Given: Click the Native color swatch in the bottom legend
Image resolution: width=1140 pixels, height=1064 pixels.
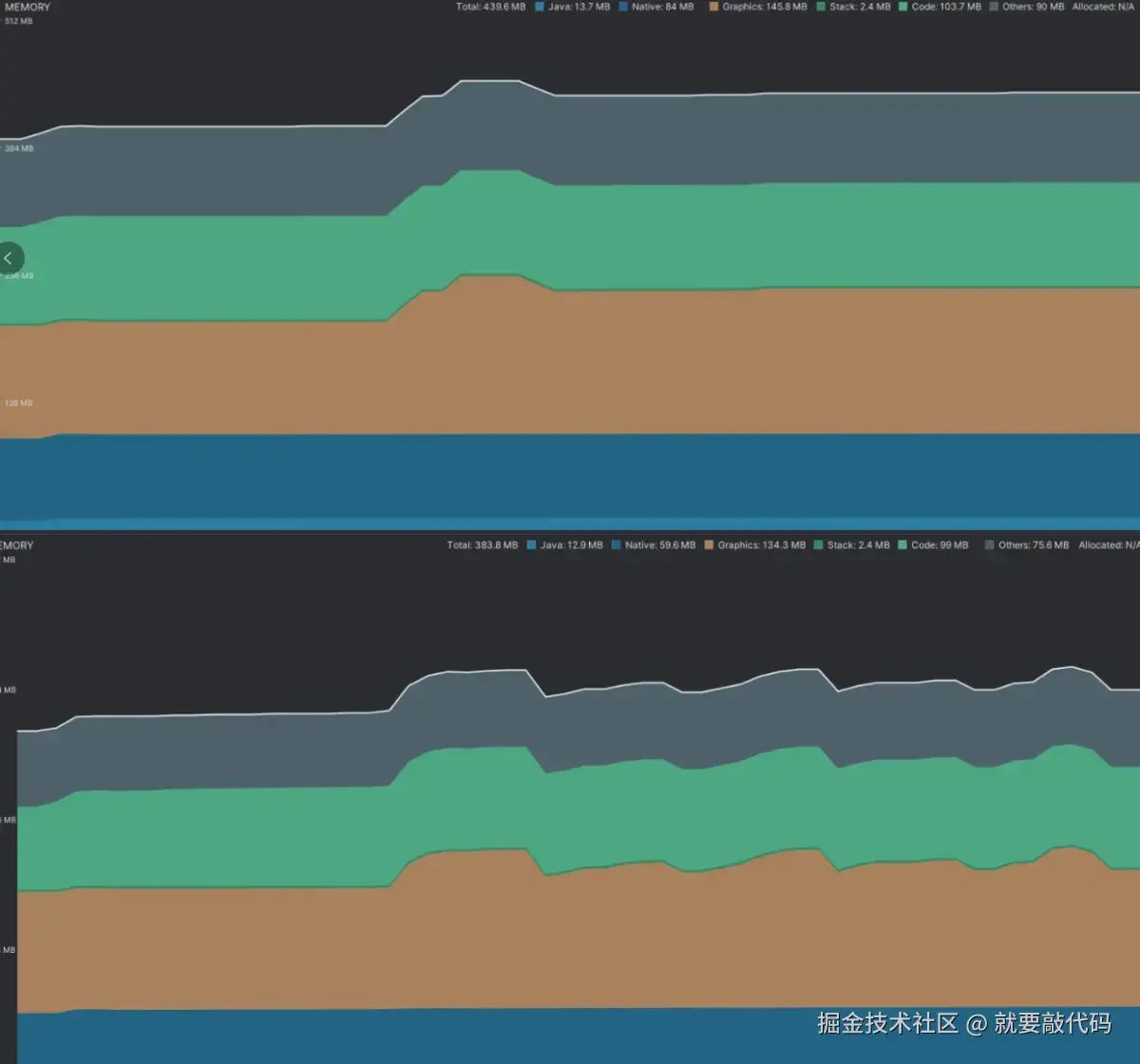Looking at the screenshot, I should point(617,545).
